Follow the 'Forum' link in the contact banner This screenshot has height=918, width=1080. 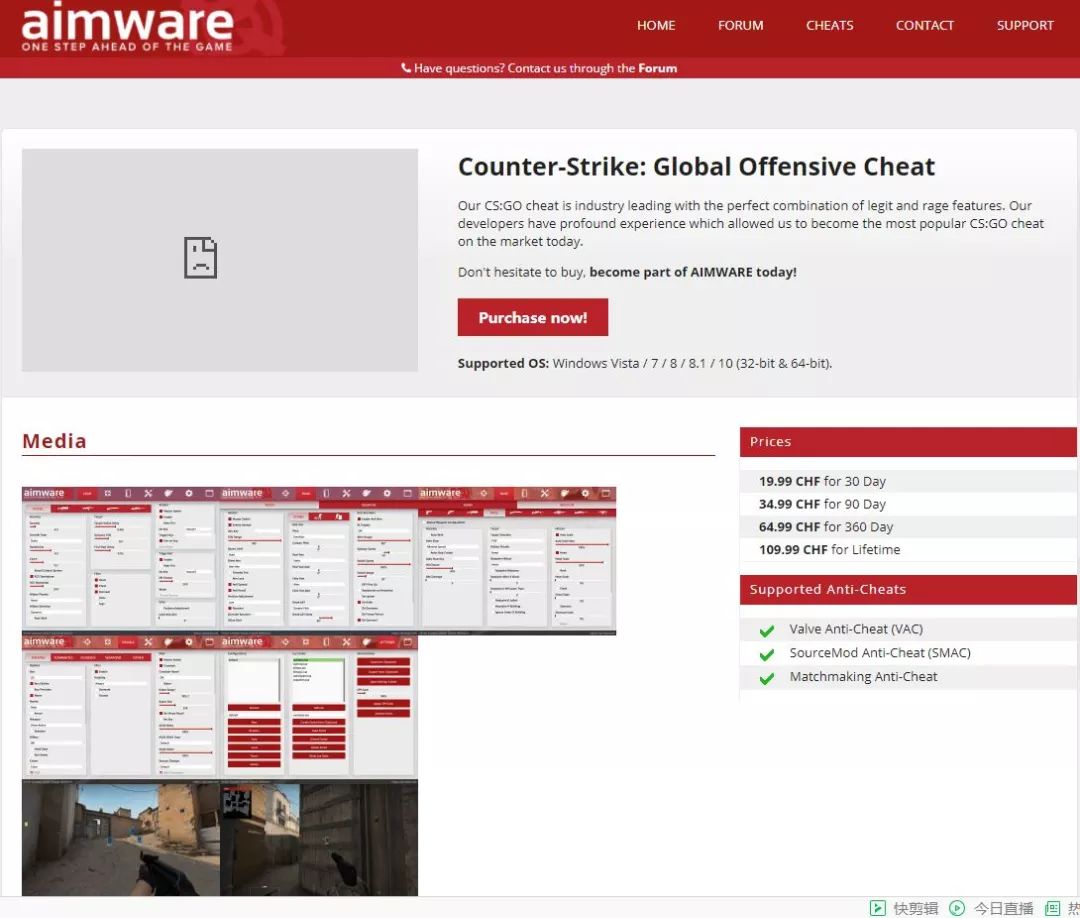click(x=657, y=68)
